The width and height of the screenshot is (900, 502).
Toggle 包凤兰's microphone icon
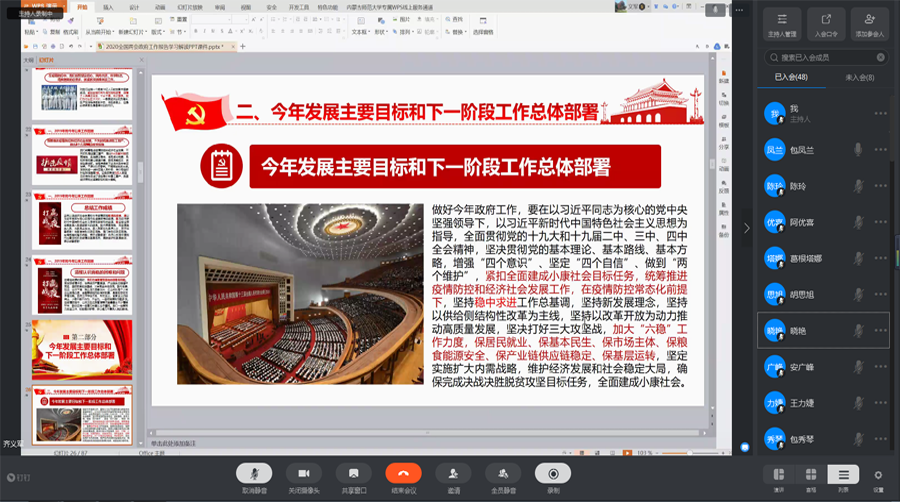click(857, 149)
